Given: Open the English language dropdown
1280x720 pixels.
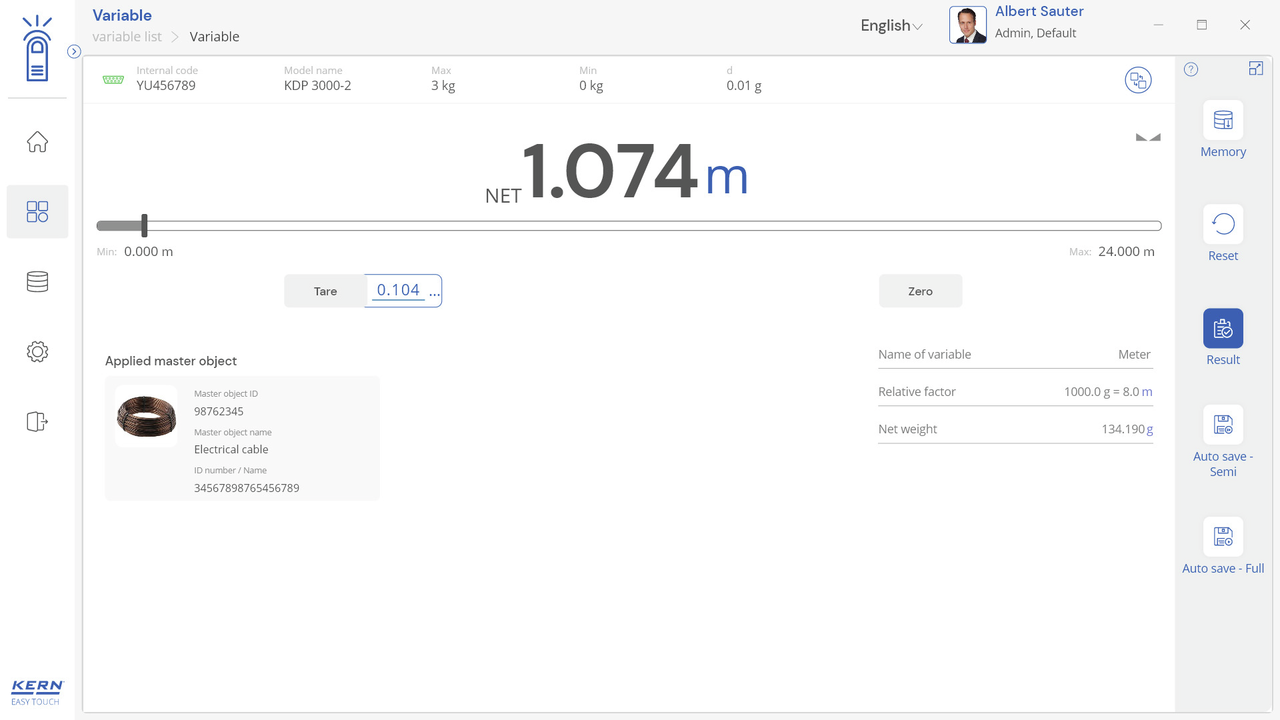Looking at the screenshot, I should (891, 26).
